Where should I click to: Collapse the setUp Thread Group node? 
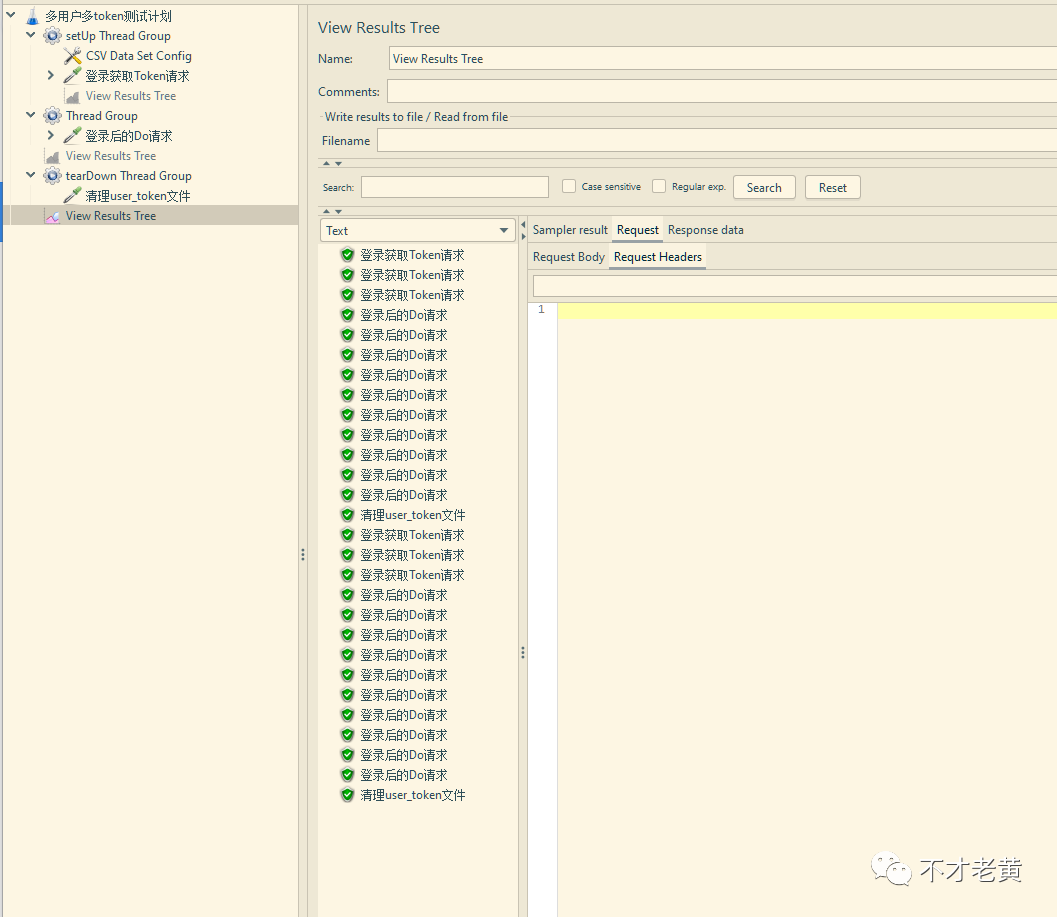tap(30, 35)
